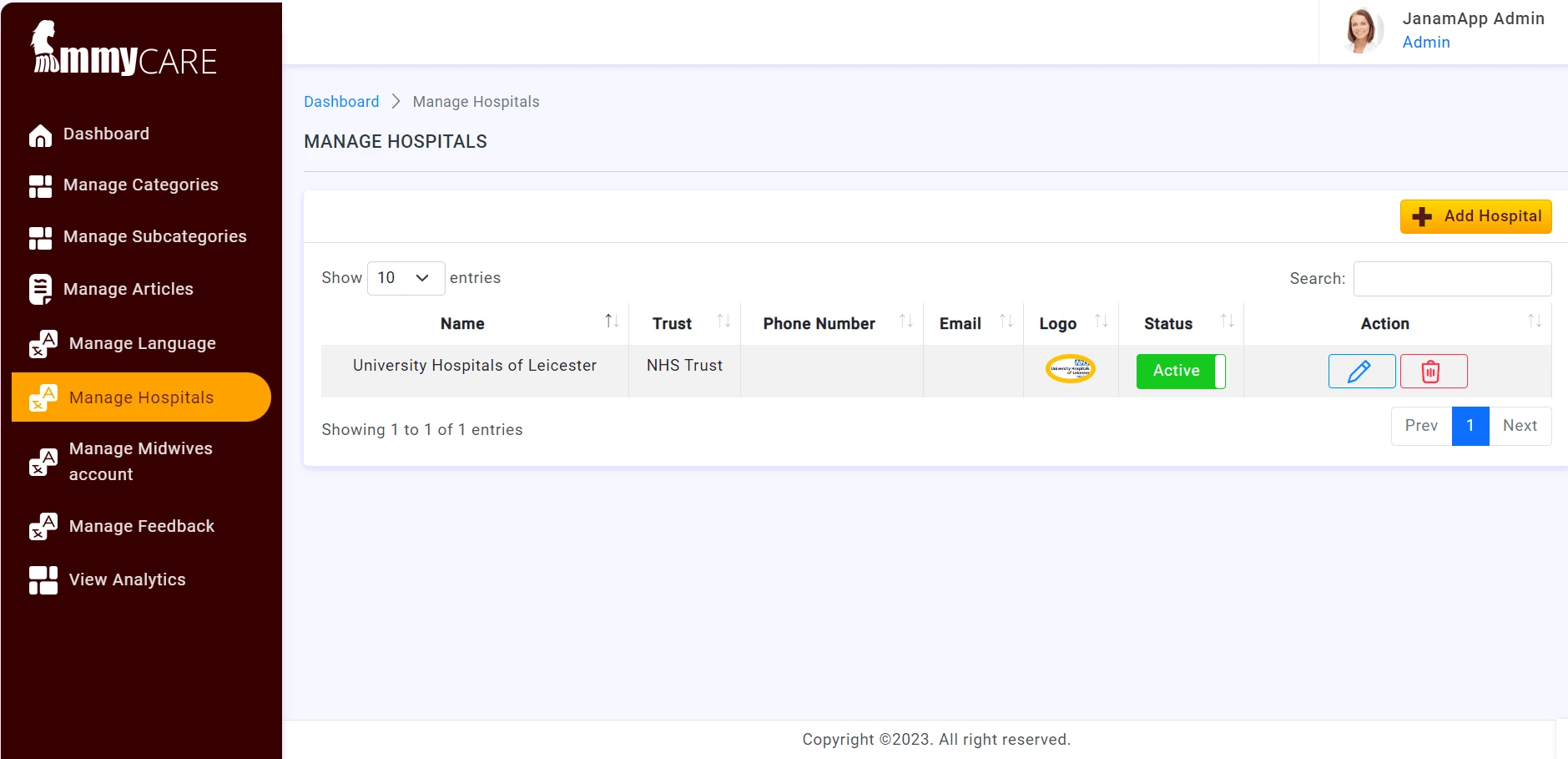Screen dimensions: 1568x759
Task: Click the Manage Articles document icon
Action: [x=41, y=288]
